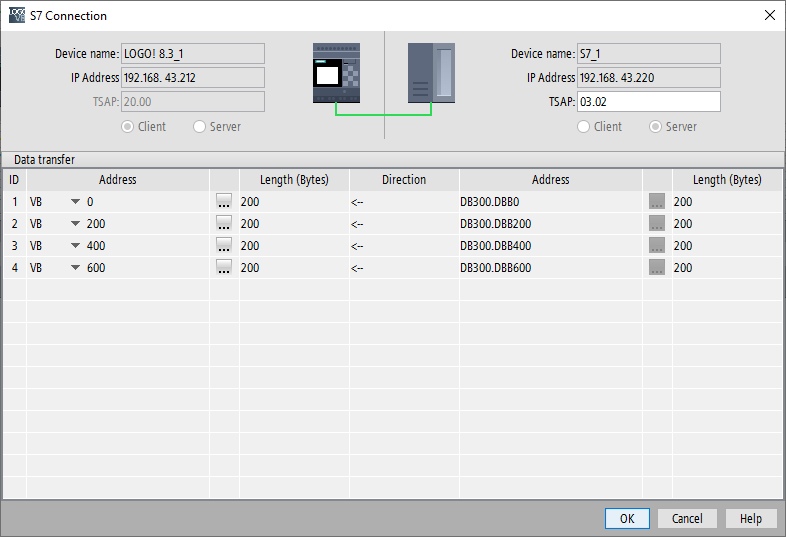Screen dimensions: 786x537
Task: Click the Cancel button
Action: click(687, 518)
